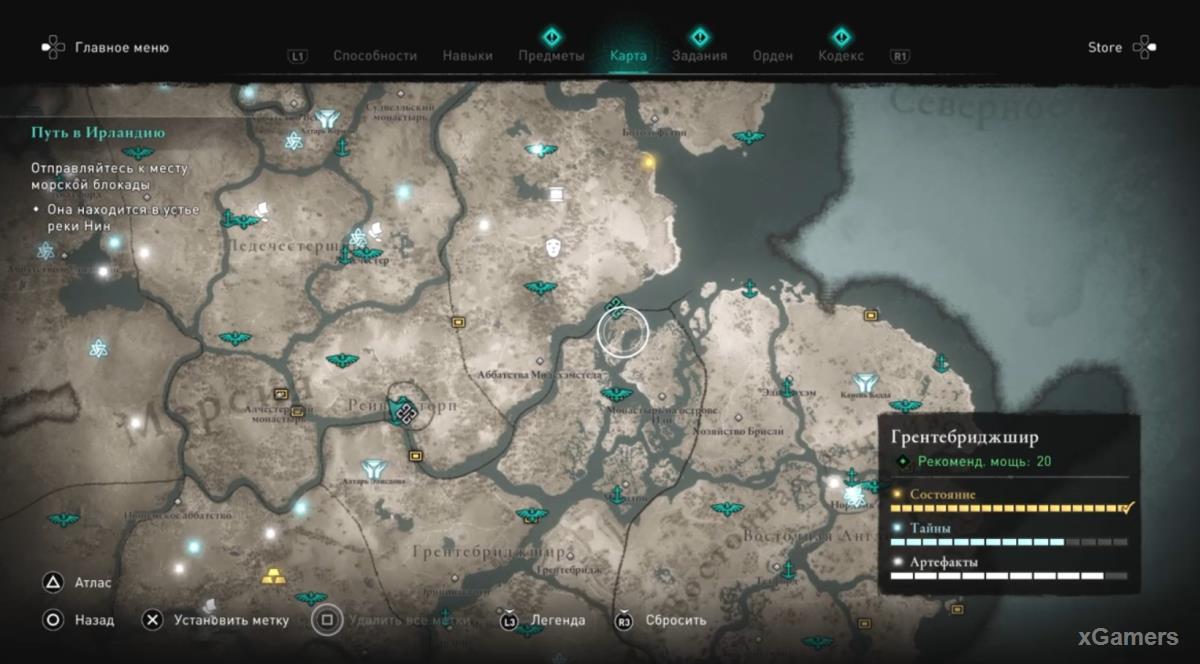1200x664 pixels.
Task: Select the Путь в Ирландию quest title
Action: [98, 132]
